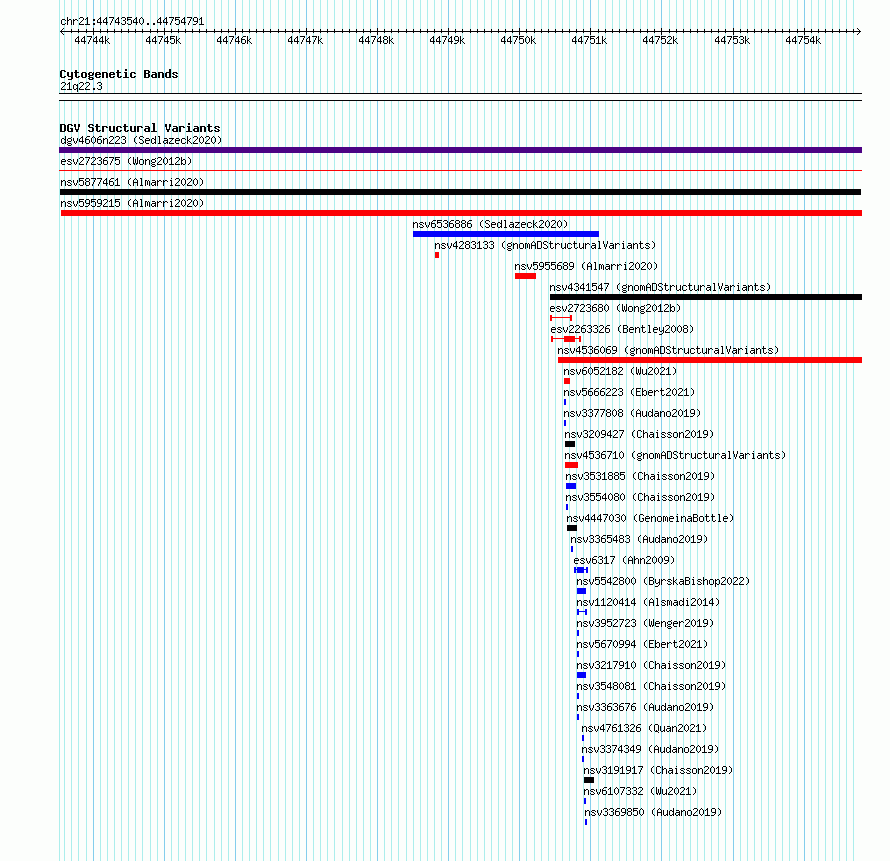Select the purple dgv4606n223 variant bar
890x861 pixels.
pyautogui.click(x=460, y=150)
